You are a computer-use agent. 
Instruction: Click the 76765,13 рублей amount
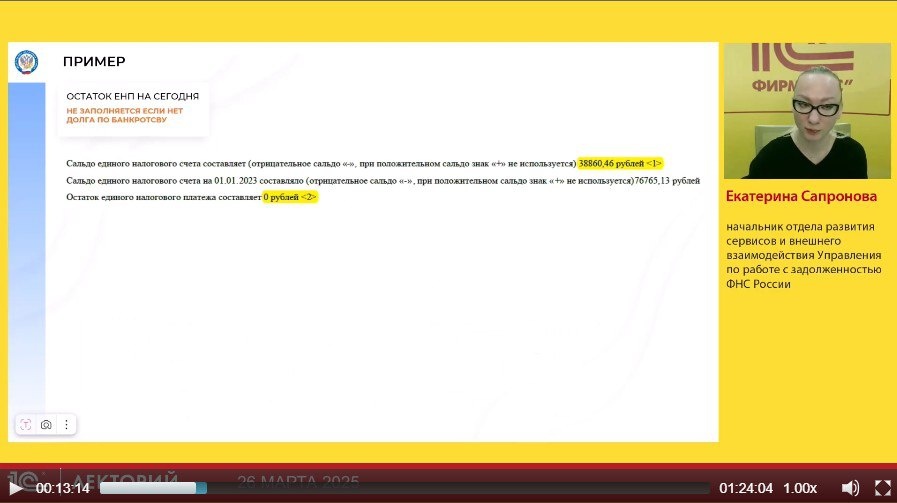click(667, 180)
